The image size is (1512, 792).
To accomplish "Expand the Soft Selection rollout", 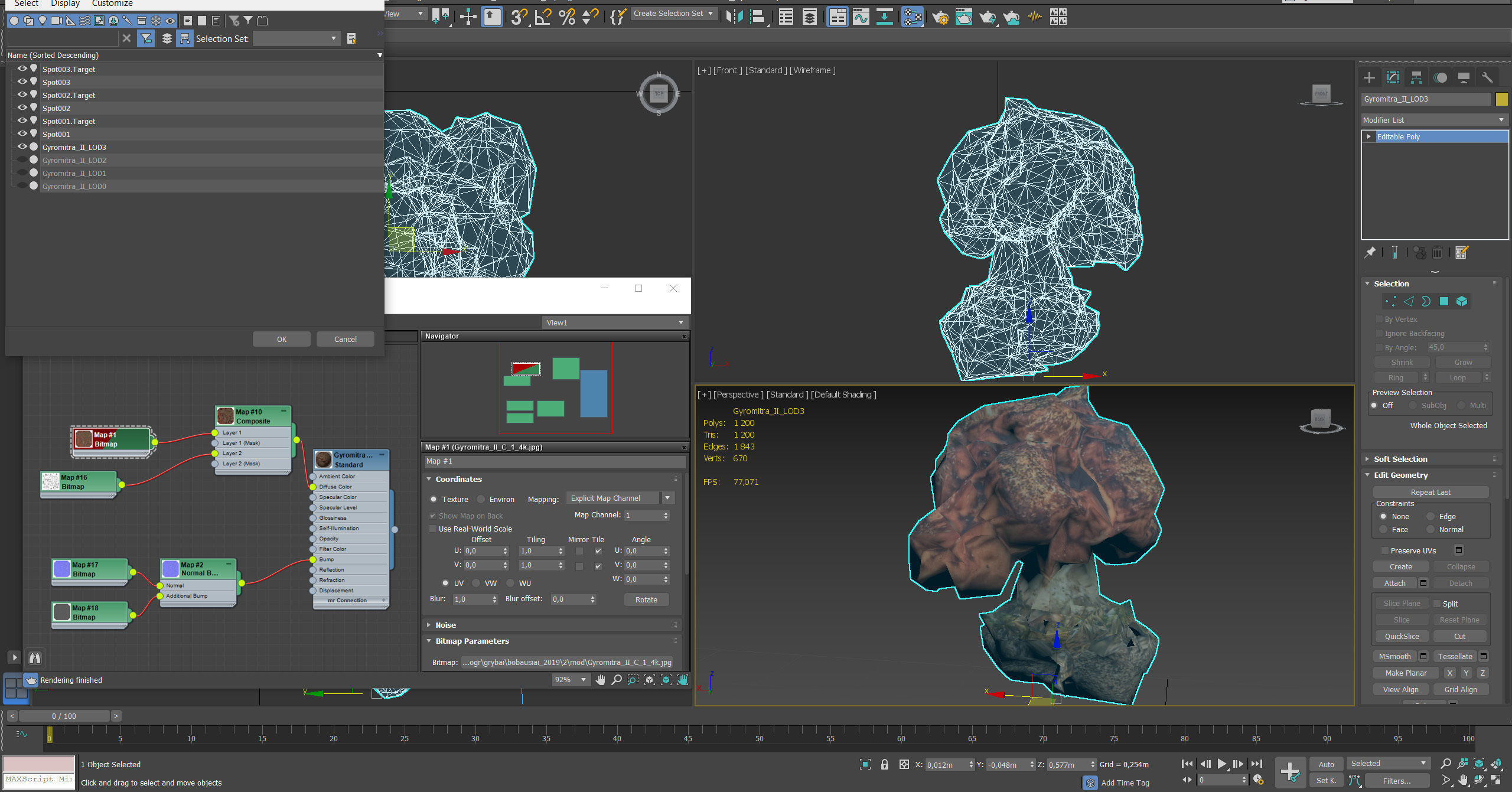I will pyautogui.click(x=1400, y=459).
